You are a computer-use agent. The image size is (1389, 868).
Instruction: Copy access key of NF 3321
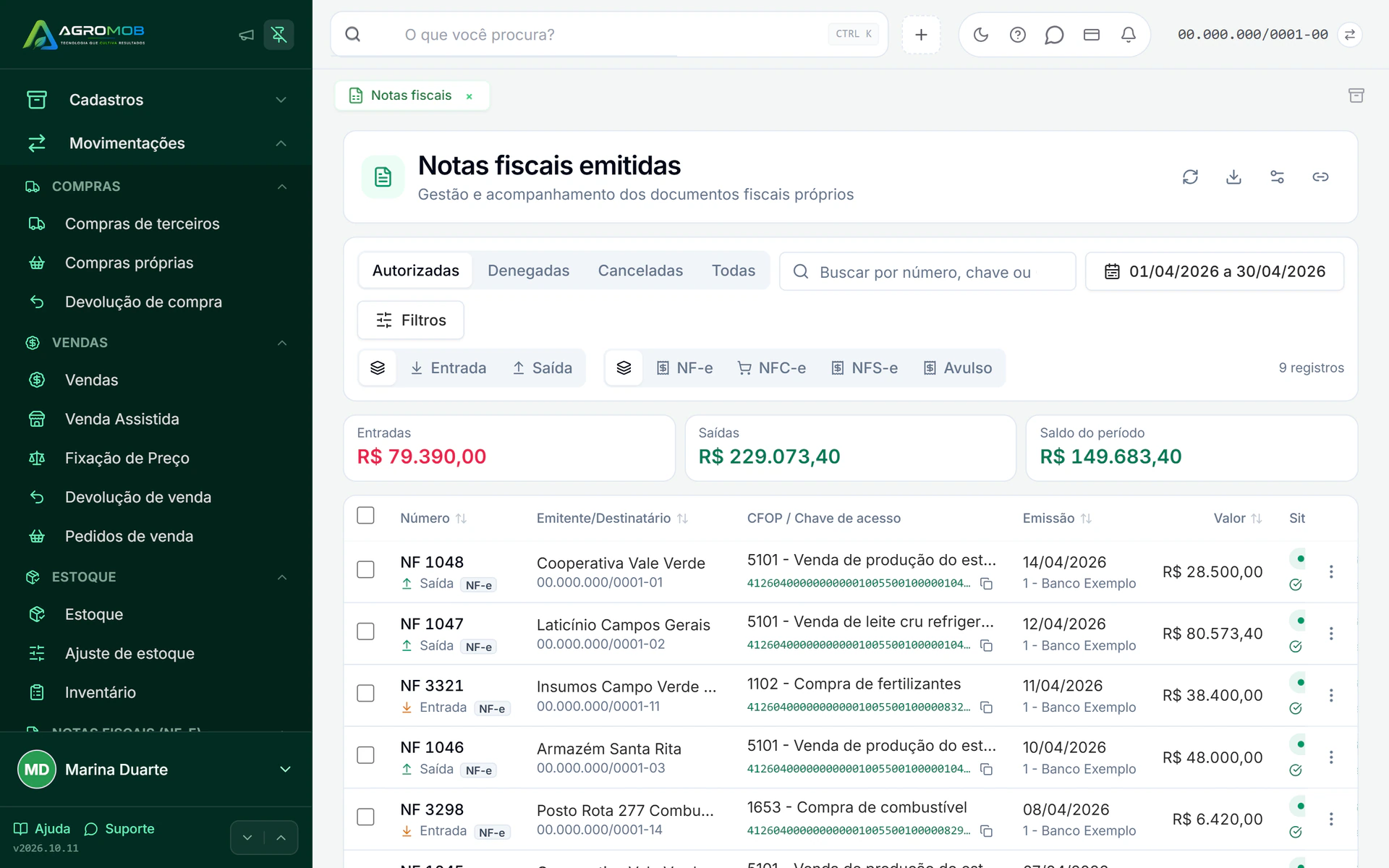pos(986,707)
